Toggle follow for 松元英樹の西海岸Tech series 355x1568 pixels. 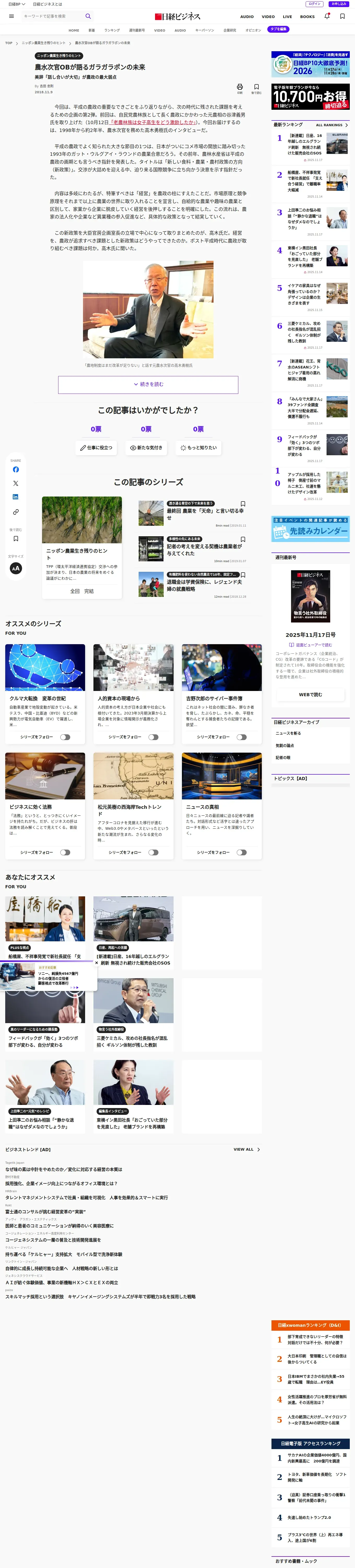[x=153, y=852]
